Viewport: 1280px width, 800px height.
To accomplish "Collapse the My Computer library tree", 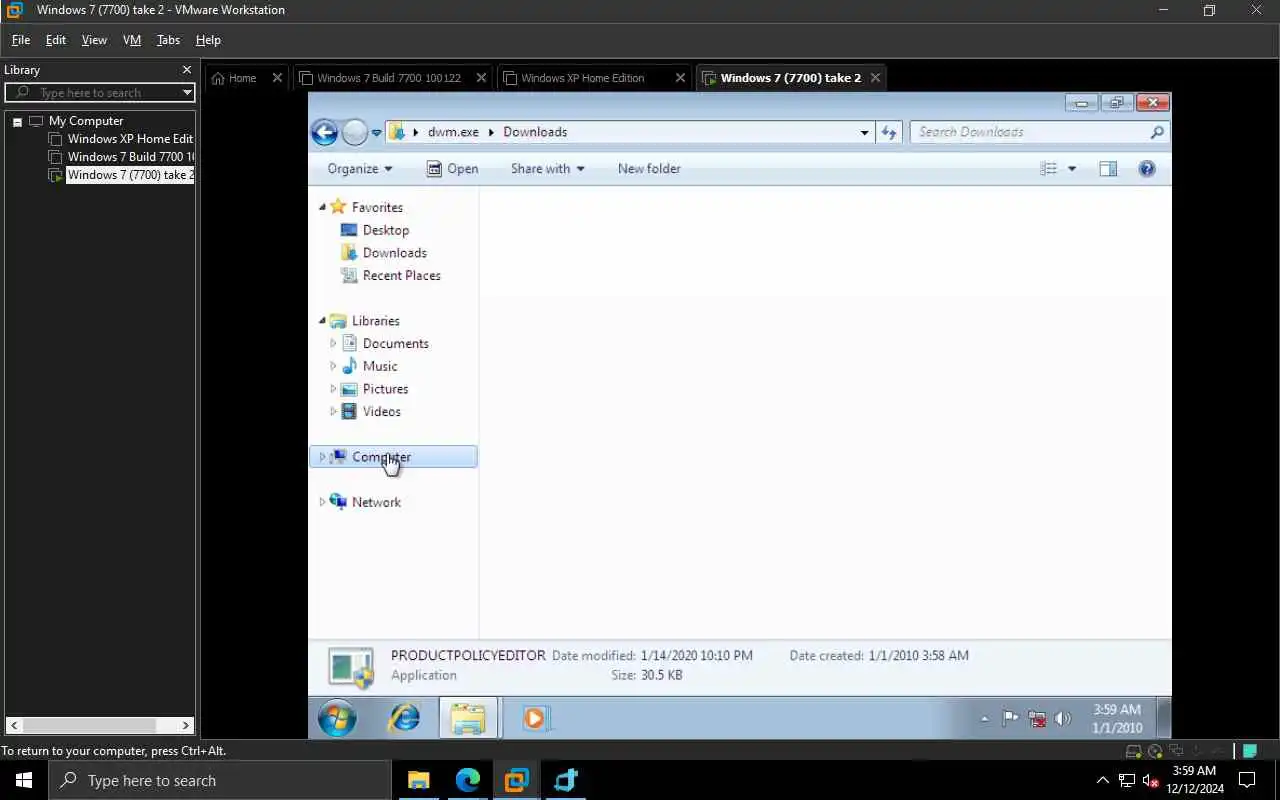I will click(17, 121).
